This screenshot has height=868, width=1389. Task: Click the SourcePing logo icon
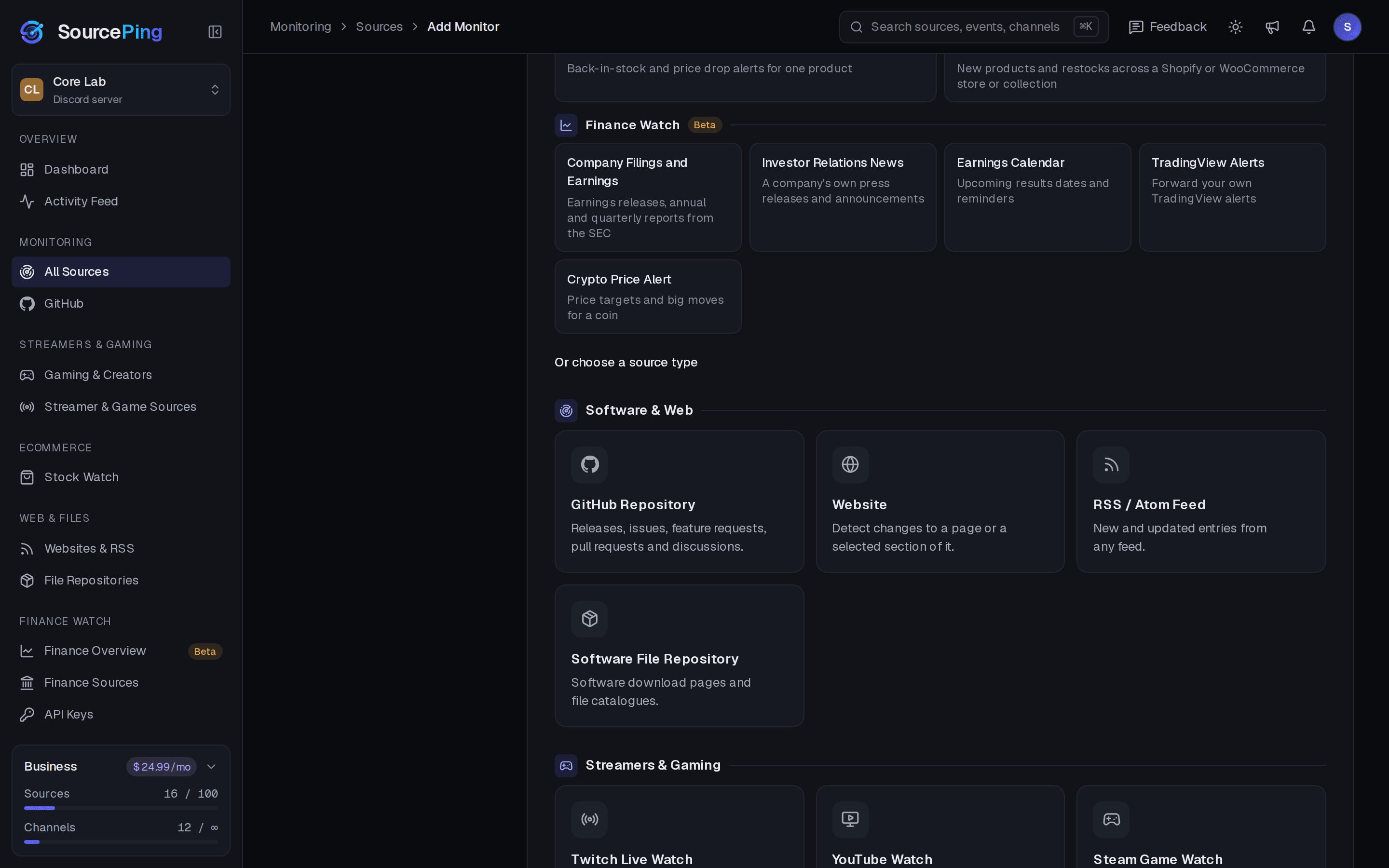31,31
